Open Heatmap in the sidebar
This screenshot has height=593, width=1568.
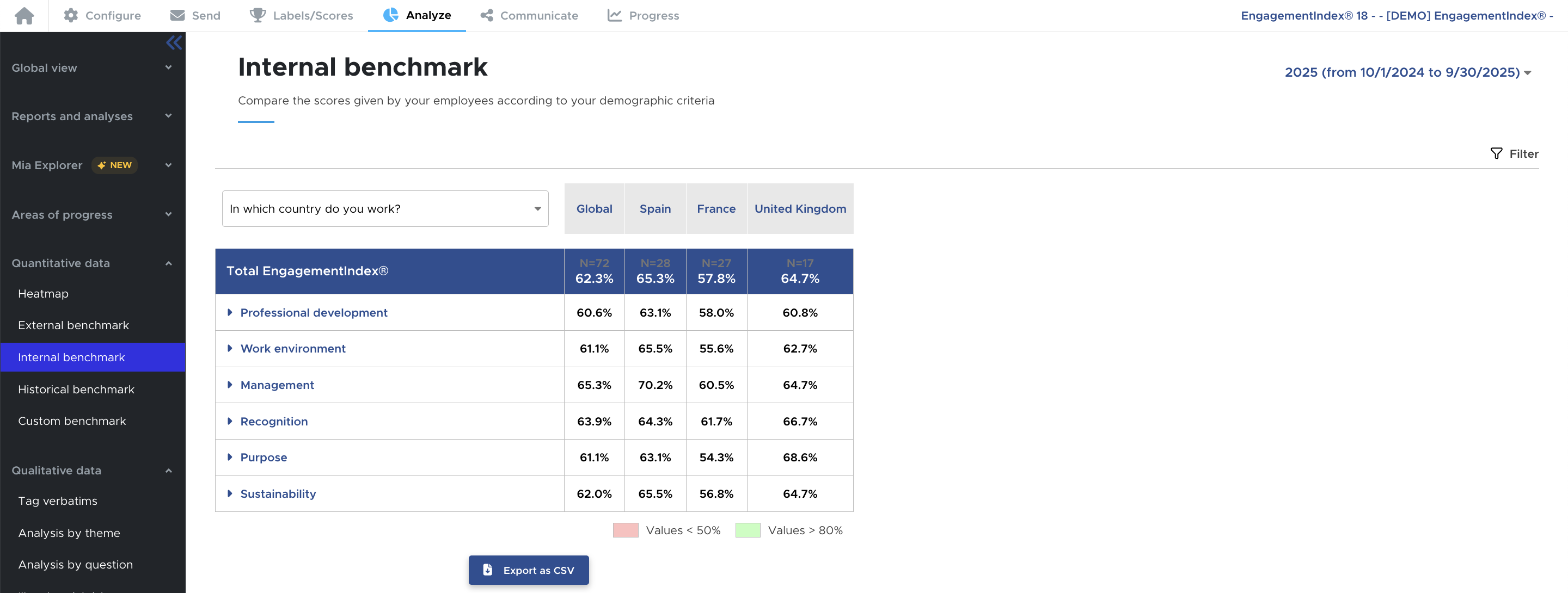click(43, 294)
